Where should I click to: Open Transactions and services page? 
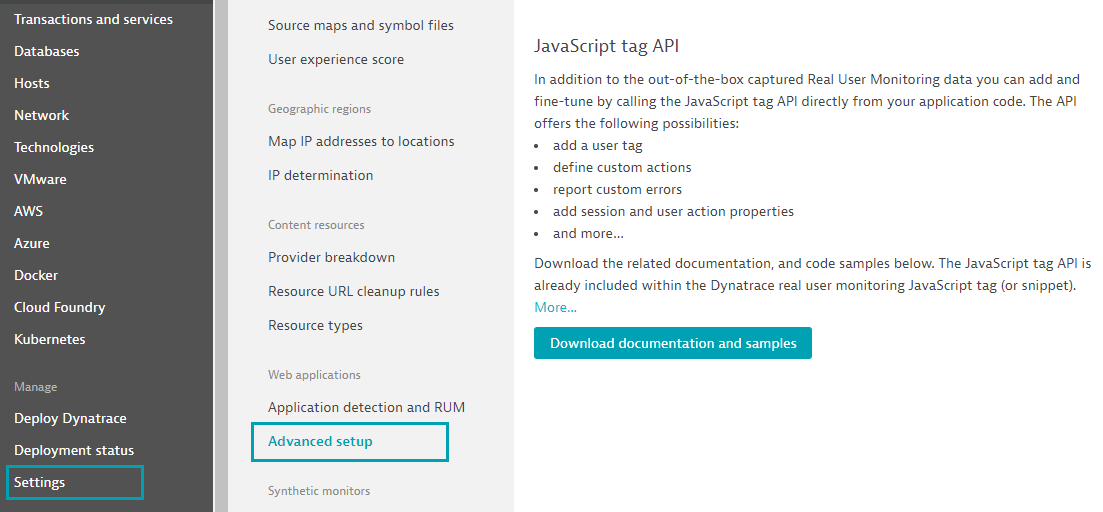coord(93,19)
